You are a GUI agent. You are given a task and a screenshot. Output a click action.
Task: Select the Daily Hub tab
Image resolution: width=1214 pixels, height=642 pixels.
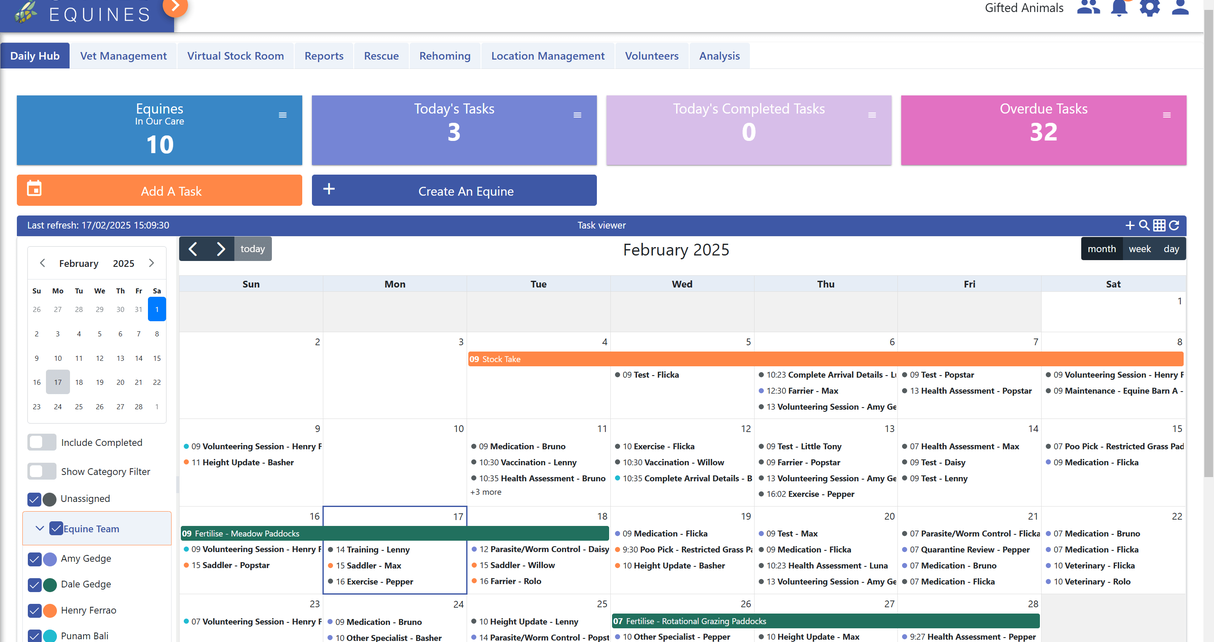[x=35, y=56]
